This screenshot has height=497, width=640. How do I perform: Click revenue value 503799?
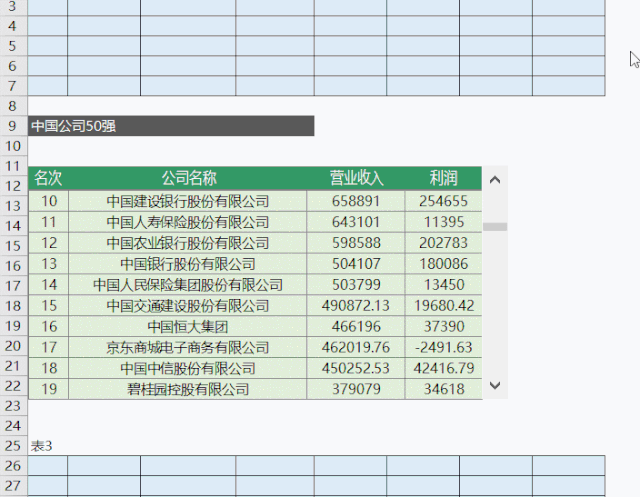[356, 284]
